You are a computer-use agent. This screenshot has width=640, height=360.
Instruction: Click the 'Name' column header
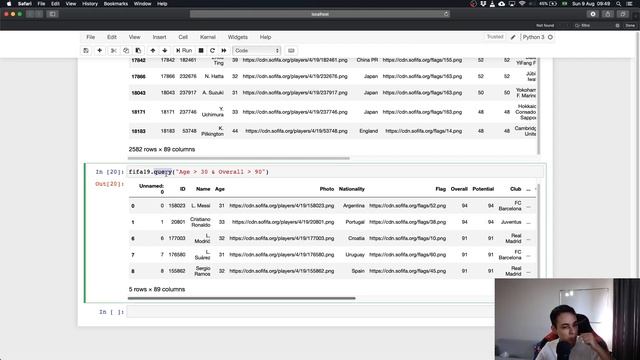coord(203,189)
